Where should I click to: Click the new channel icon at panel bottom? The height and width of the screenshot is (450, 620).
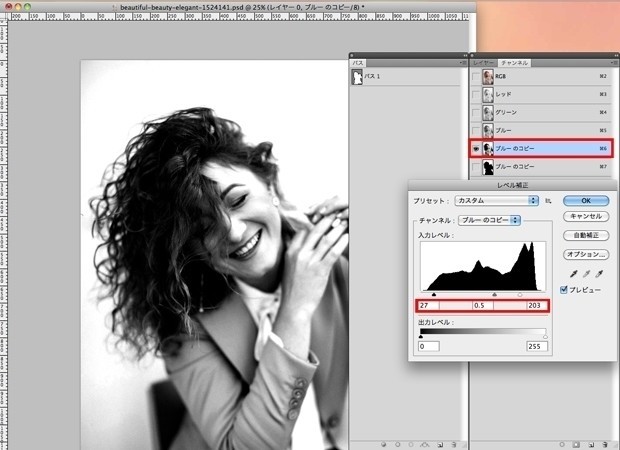(591, 442)
